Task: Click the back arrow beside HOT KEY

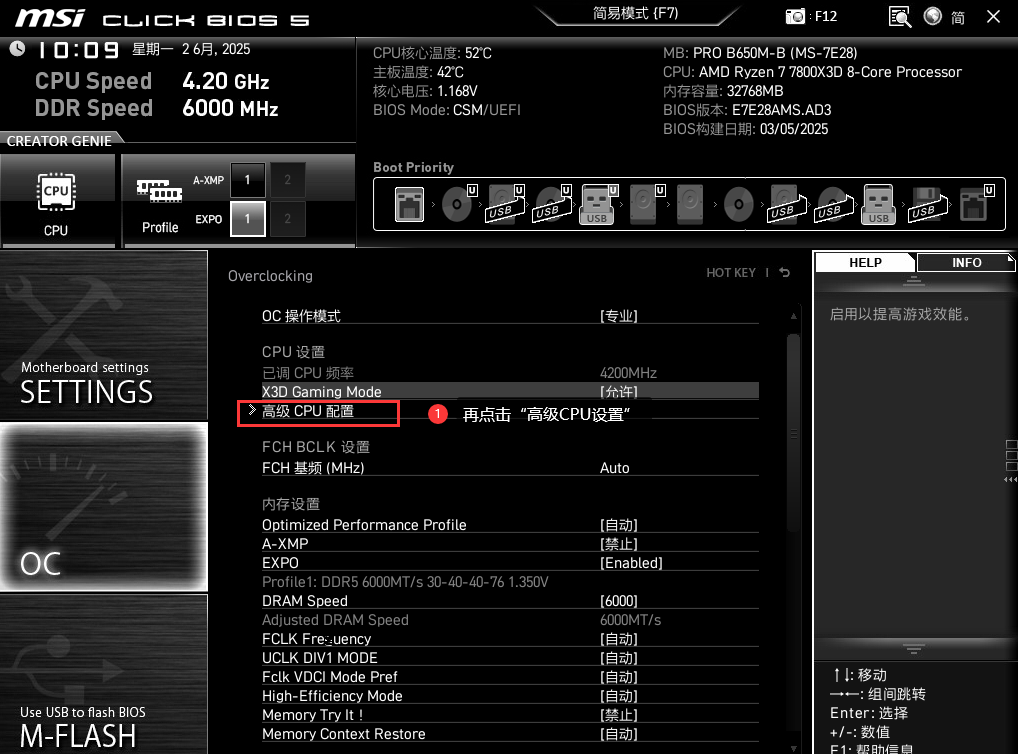Action: coord(785,273)
